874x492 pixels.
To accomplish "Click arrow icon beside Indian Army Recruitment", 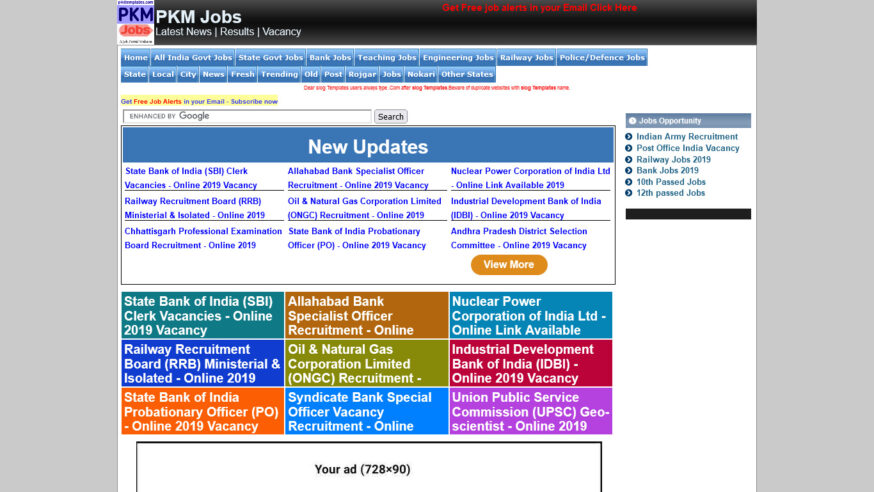I will tap(629, 137).
